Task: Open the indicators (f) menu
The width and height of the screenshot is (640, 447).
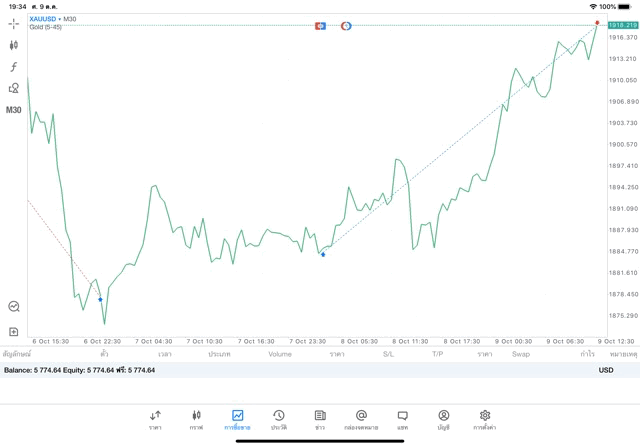Action: tap(14, 67)
